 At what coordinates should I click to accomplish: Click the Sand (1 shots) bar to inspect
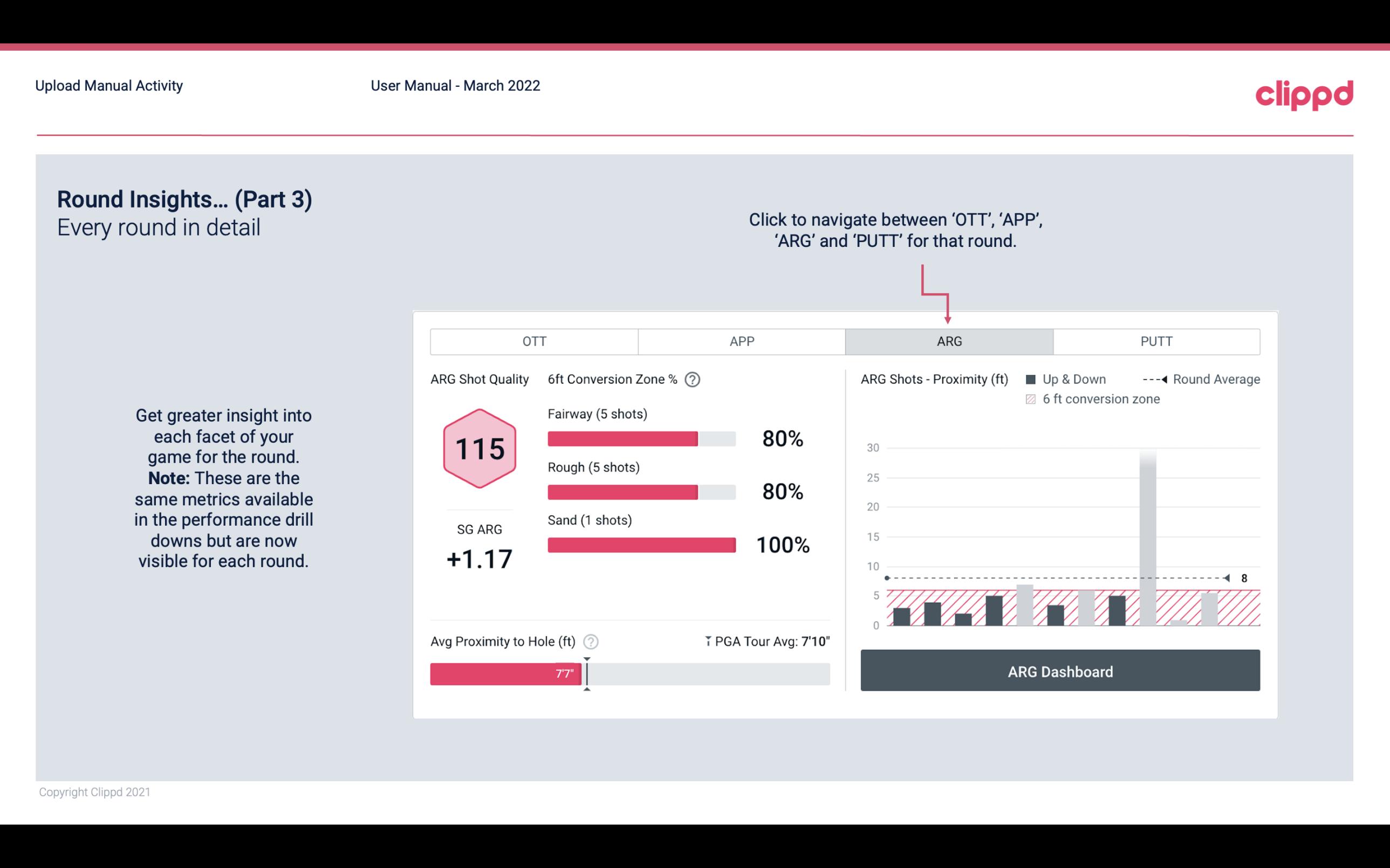coord(641,544)
